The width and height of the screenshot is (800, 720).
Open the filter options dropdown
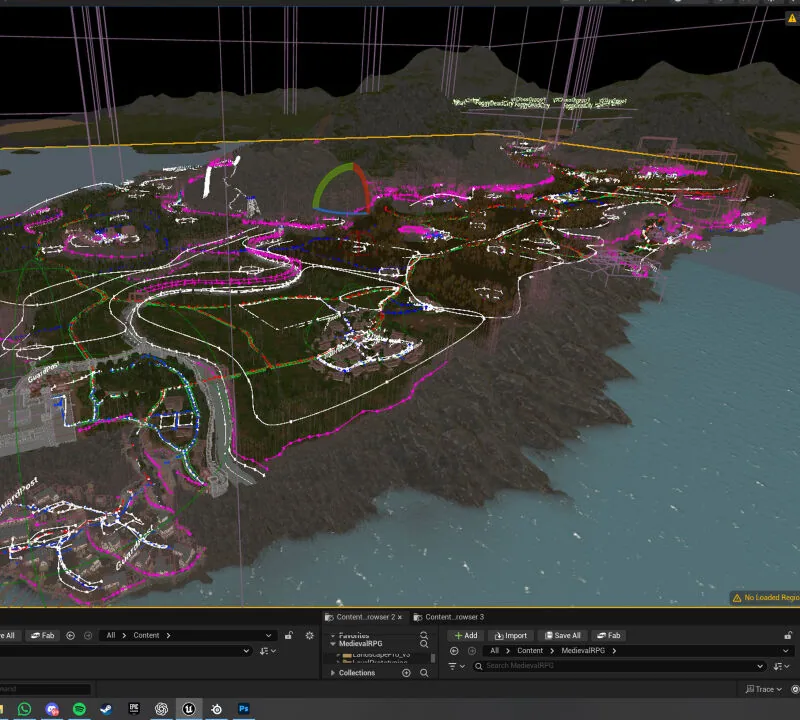(457, 666)
